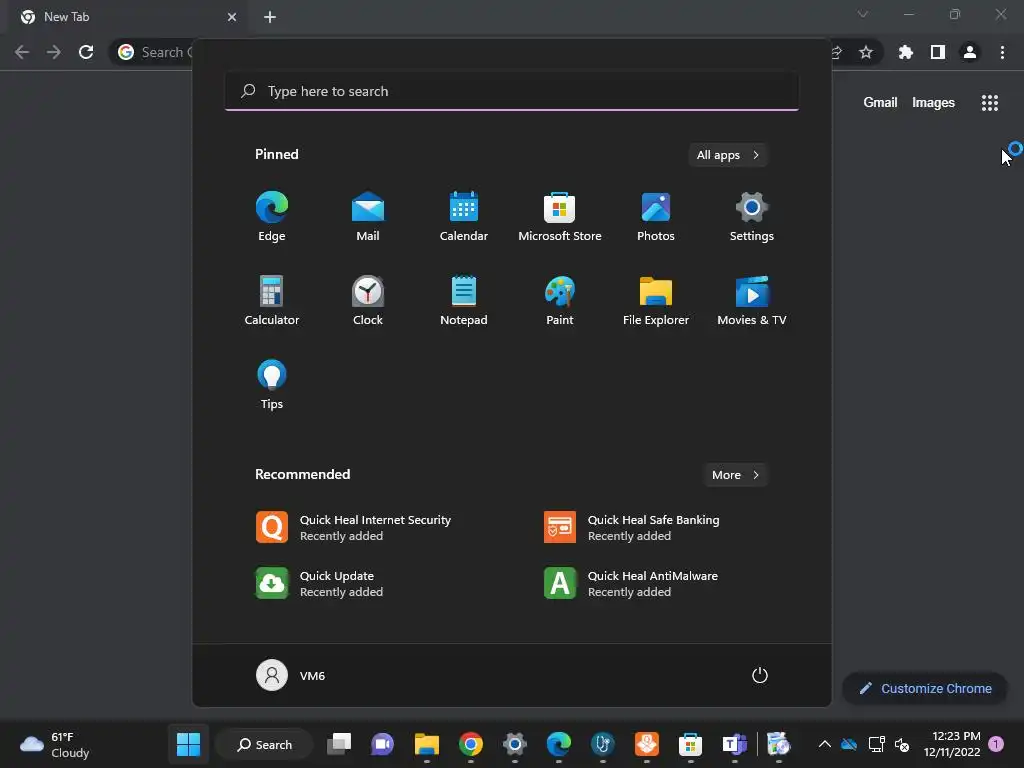Launch the Paint app
1024x768 pixels.
click(560, 300)
